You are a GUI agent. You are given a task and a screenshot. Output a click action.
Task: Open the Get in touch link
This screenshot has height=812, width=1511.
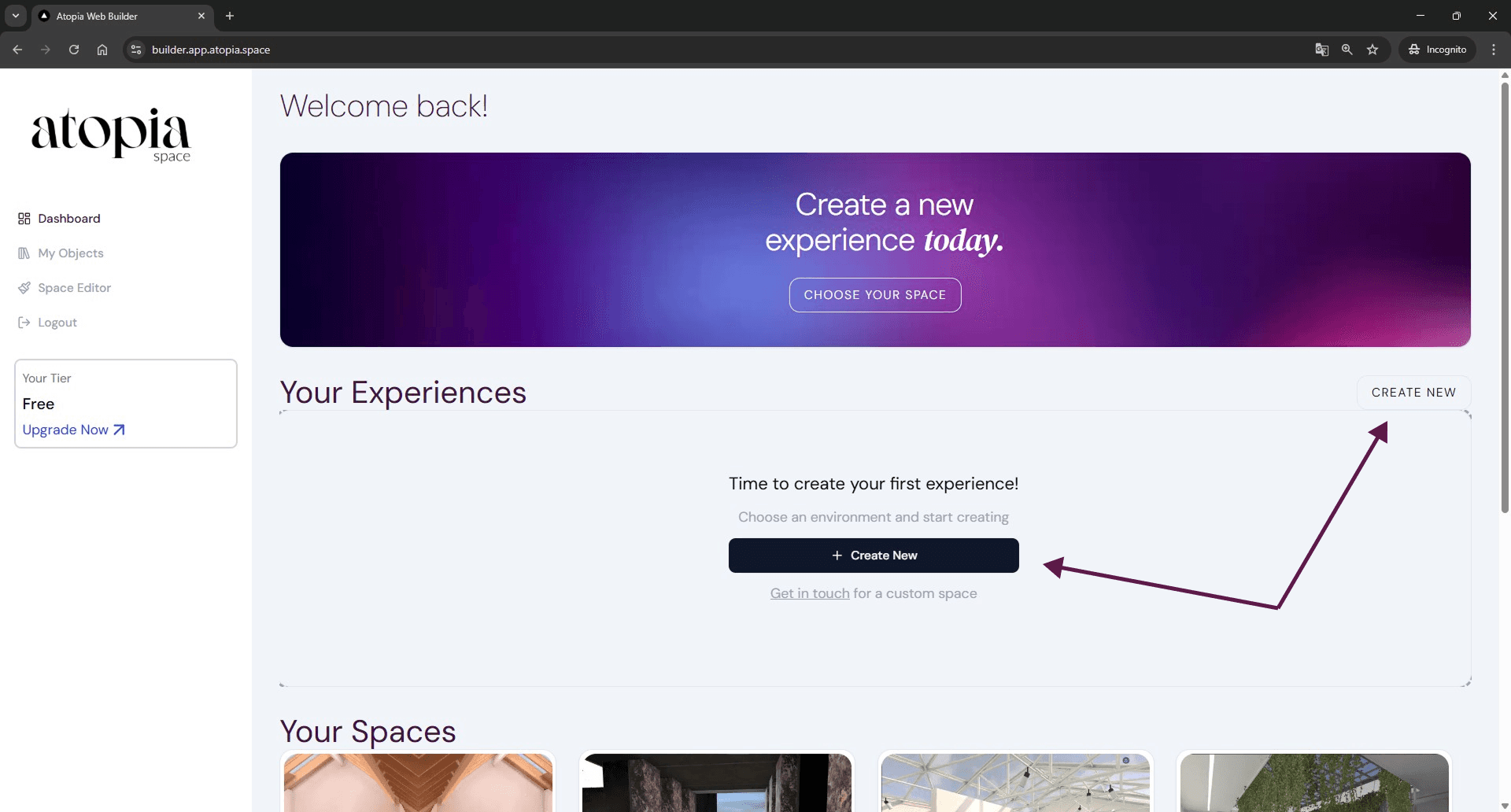810,593
